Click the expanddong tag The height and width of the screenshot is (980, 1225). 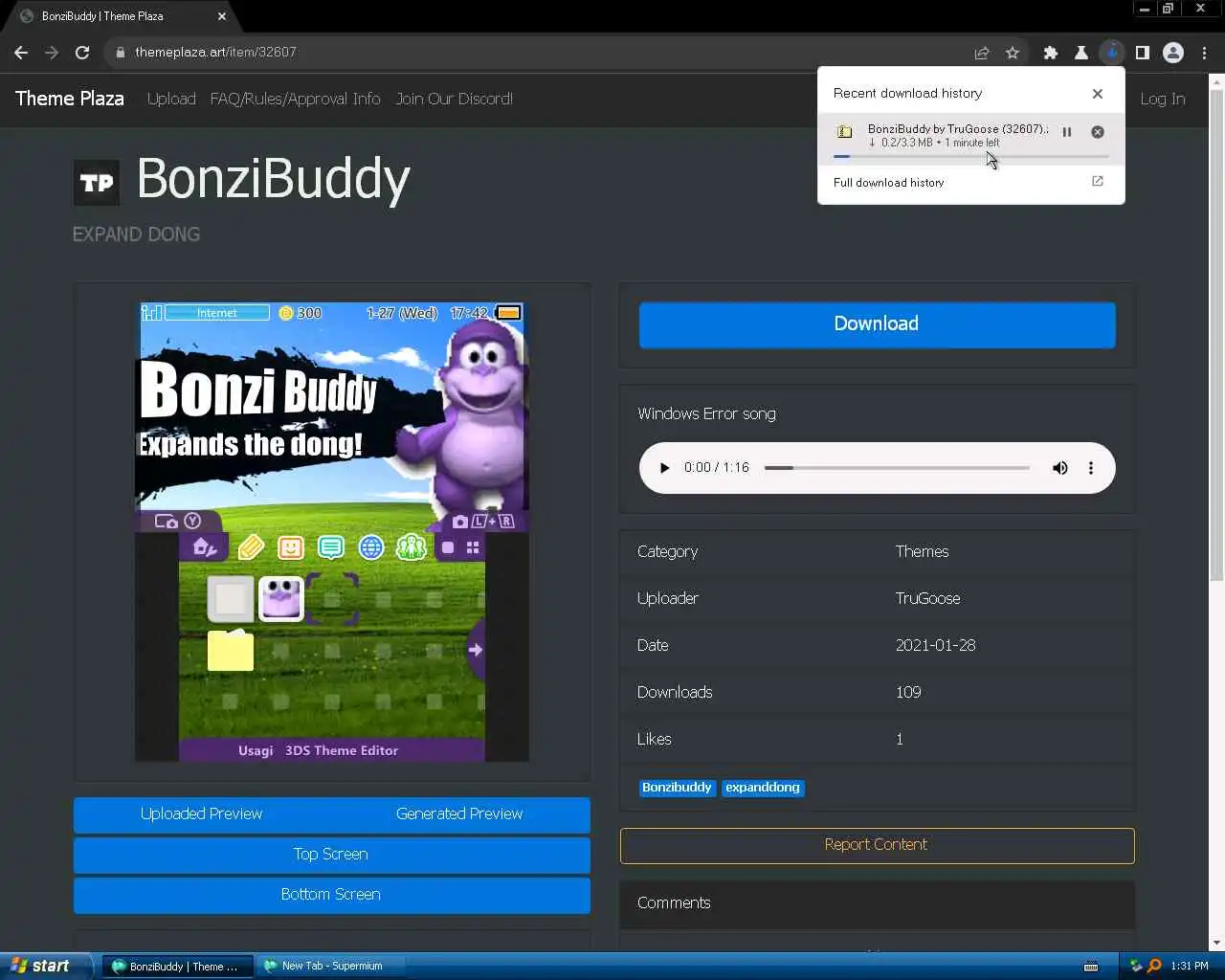click(x=763, y=788)
